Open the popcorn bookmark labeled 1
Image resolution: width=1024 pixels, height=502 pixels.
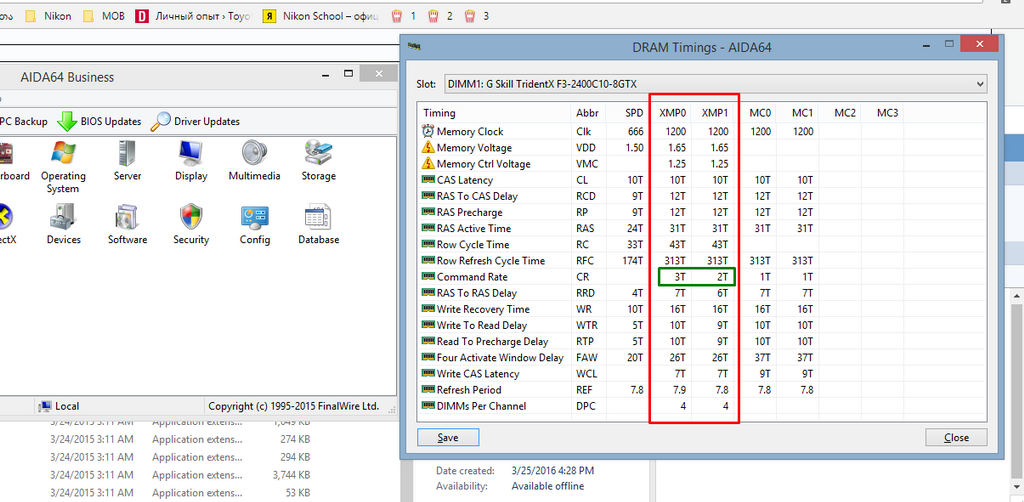pos(403,16)
